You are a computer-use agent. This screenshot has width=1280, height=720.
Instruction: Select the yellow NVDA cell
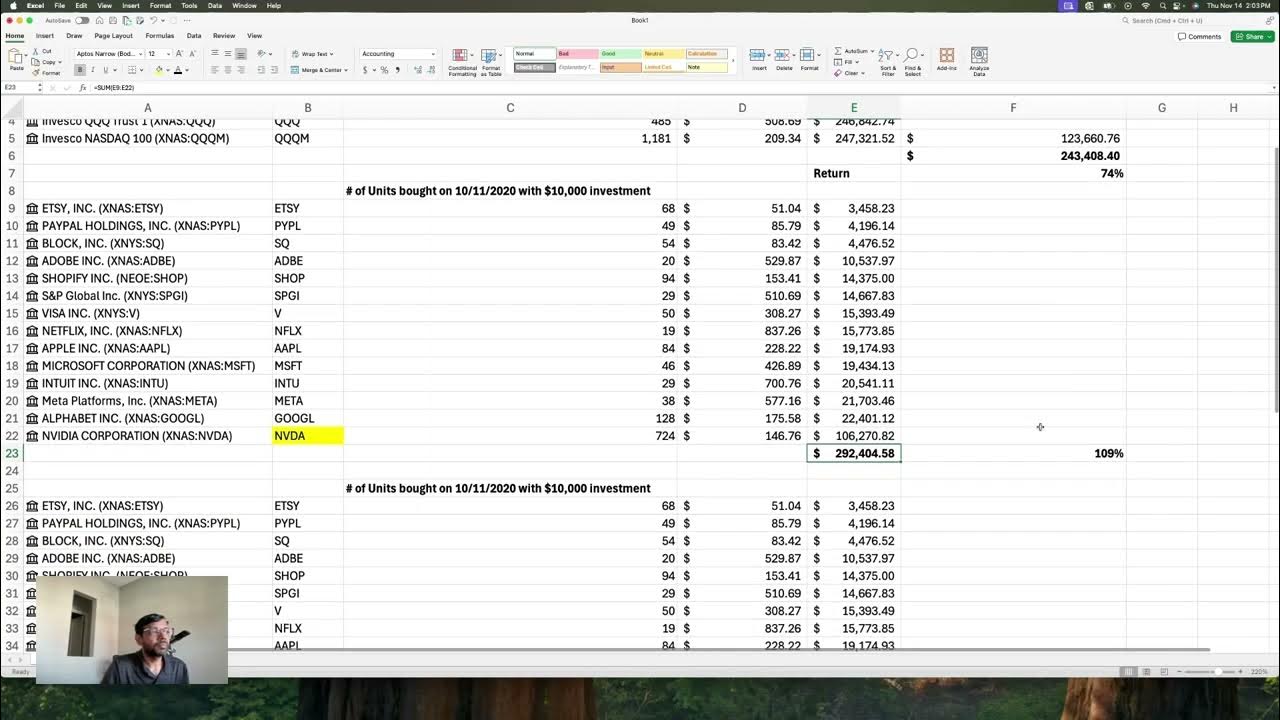[x=308, y=436]
